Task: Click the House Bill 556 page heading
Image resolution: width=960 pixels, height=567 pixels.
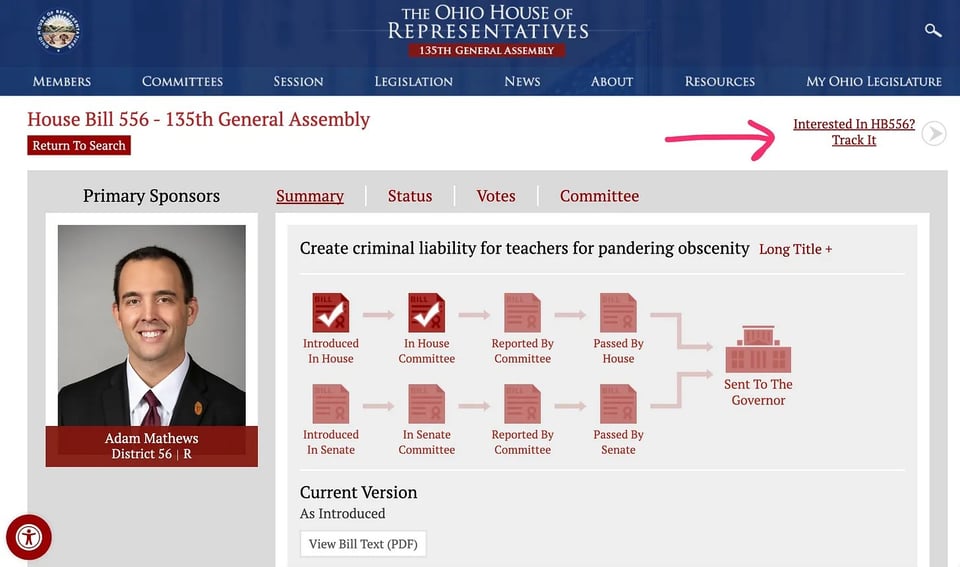Action: tap(198, 119)
